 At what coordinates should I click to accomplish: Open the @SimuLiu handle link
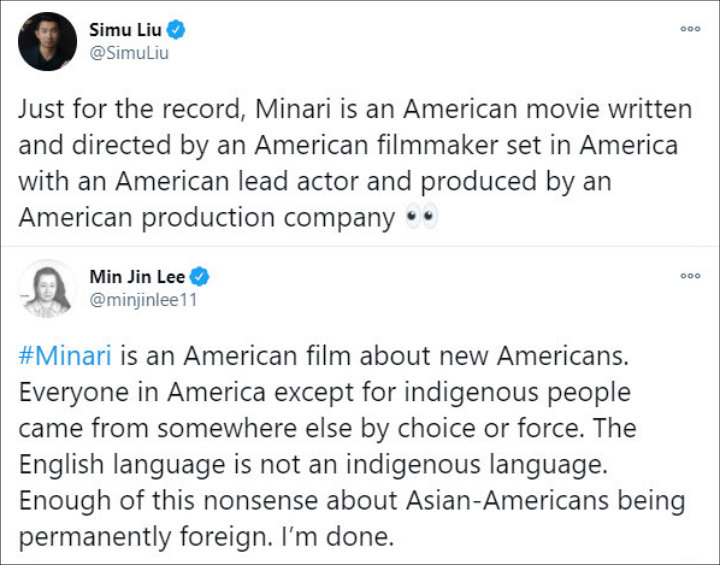pyautogui.click(x=129, y=53)
